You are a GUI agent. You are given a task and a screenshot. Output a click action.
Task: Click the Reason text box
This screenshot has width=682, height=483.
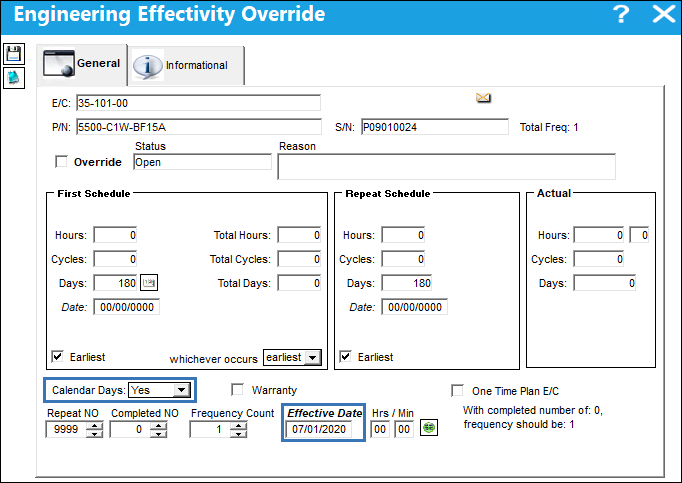coord(447,166)
